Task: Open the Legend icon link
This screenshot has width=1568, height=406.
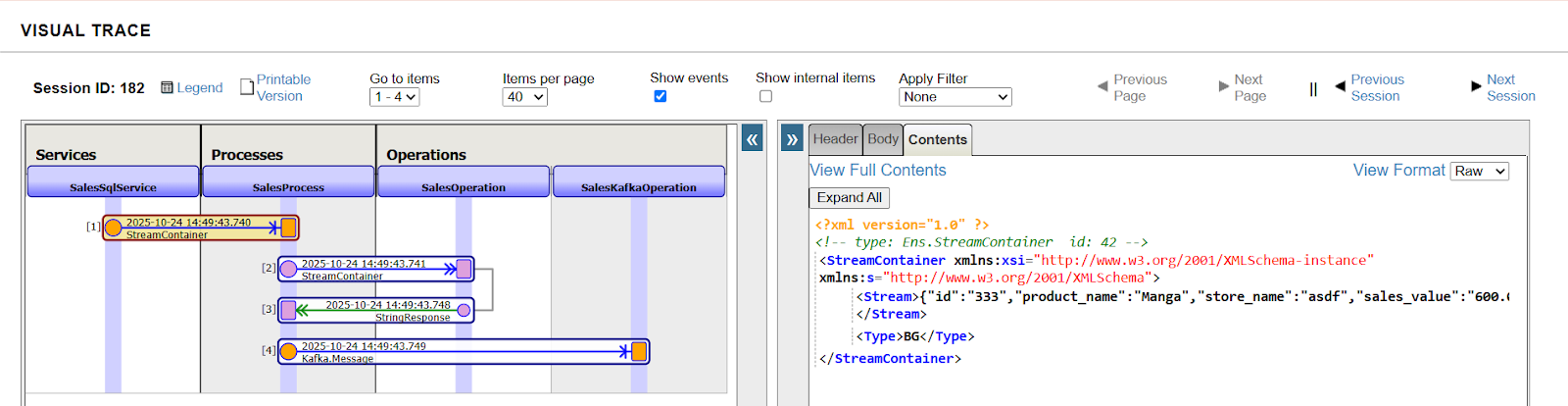Action: tap(168, 87)
